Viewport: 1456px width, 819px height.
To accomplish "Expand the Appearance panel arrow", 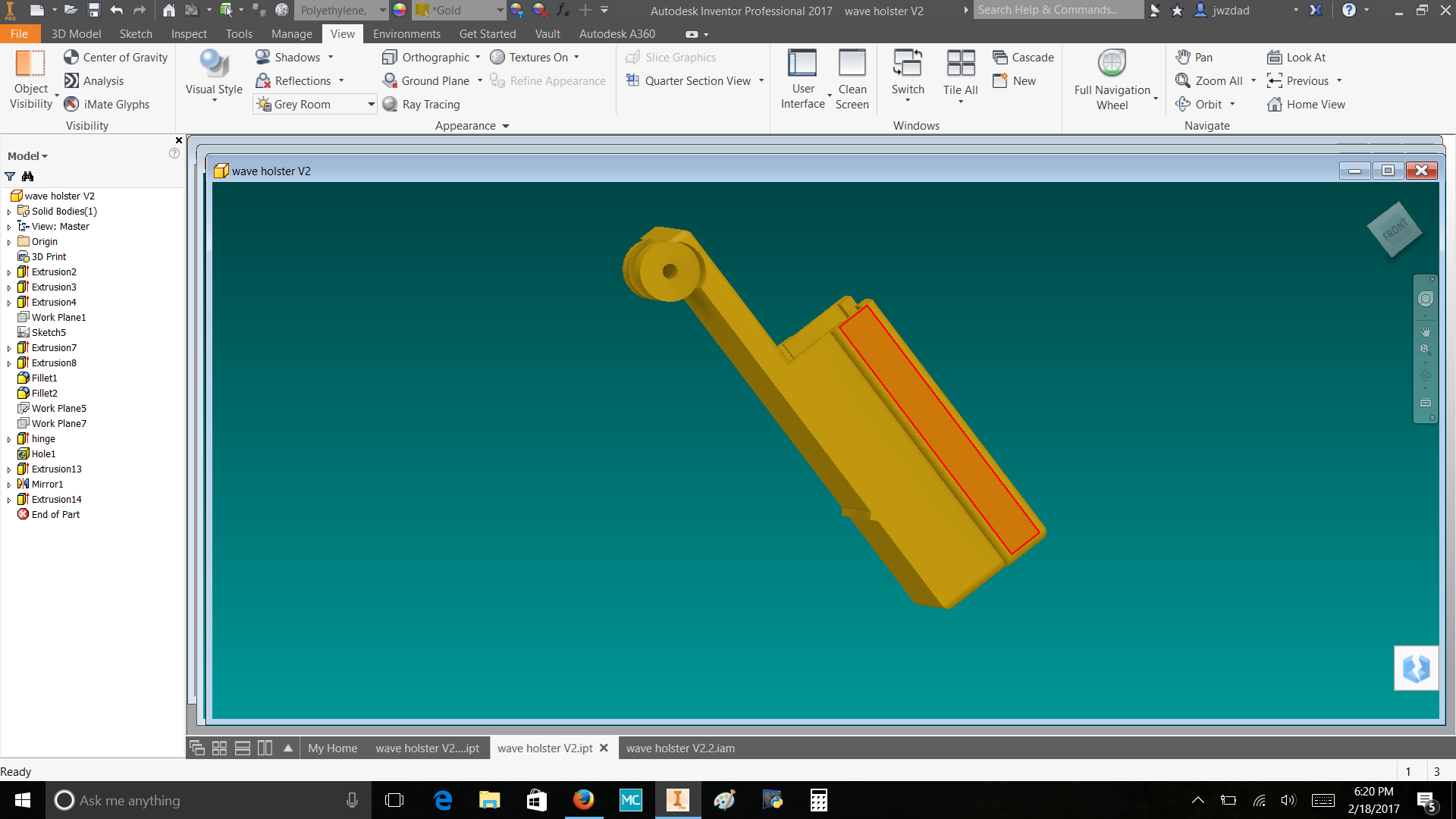I will (x=506, y=126).
